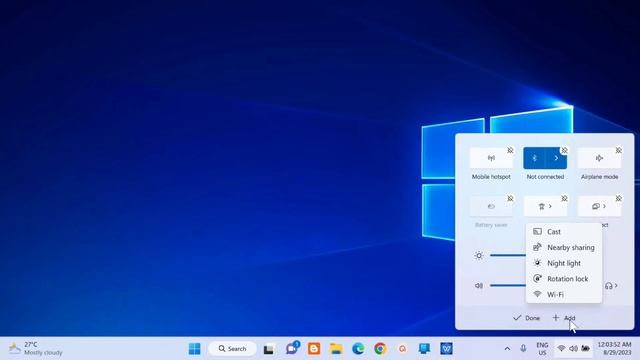
Task: Switch ENG US input language
Action: pyautogui.click(x=542, y=349)
